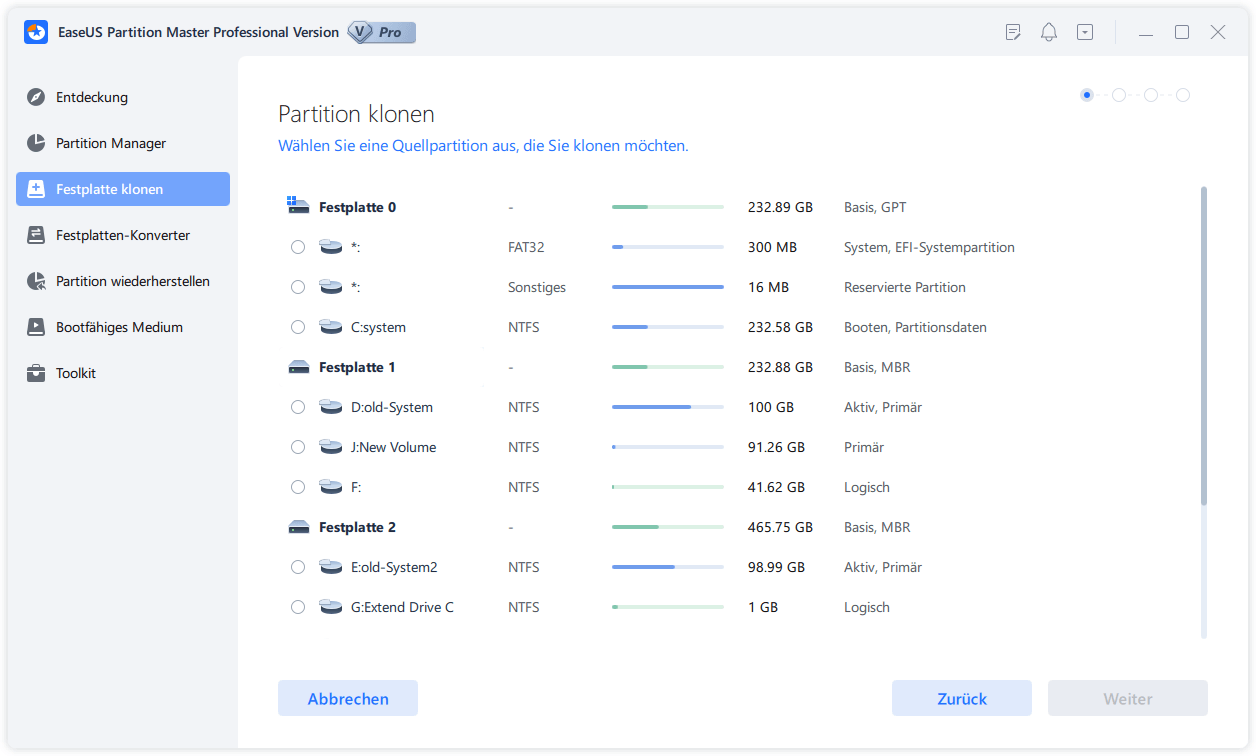This screenshot has height=756, width=1256.
Task: Click the 'Partition klonen' heading
Action: pos(356,113)
